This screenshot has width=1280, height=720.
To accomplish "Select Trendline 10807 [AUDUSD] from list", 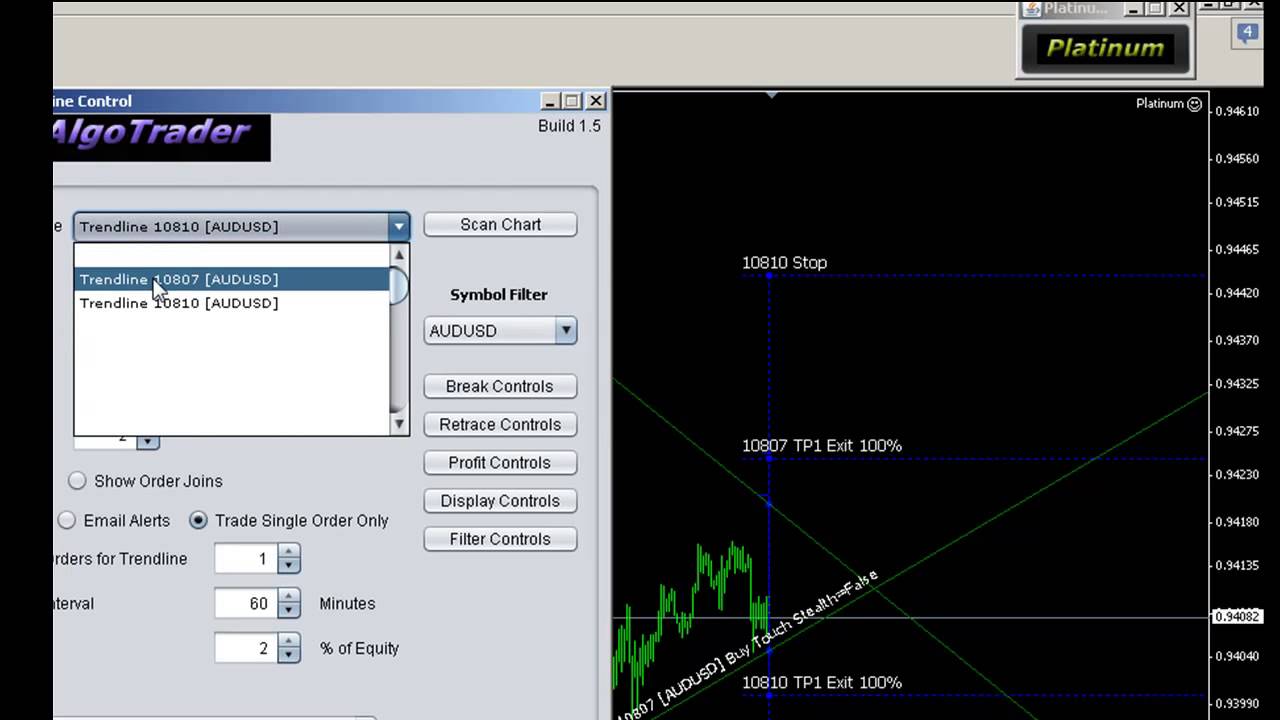I will click(x=232, y=279).
